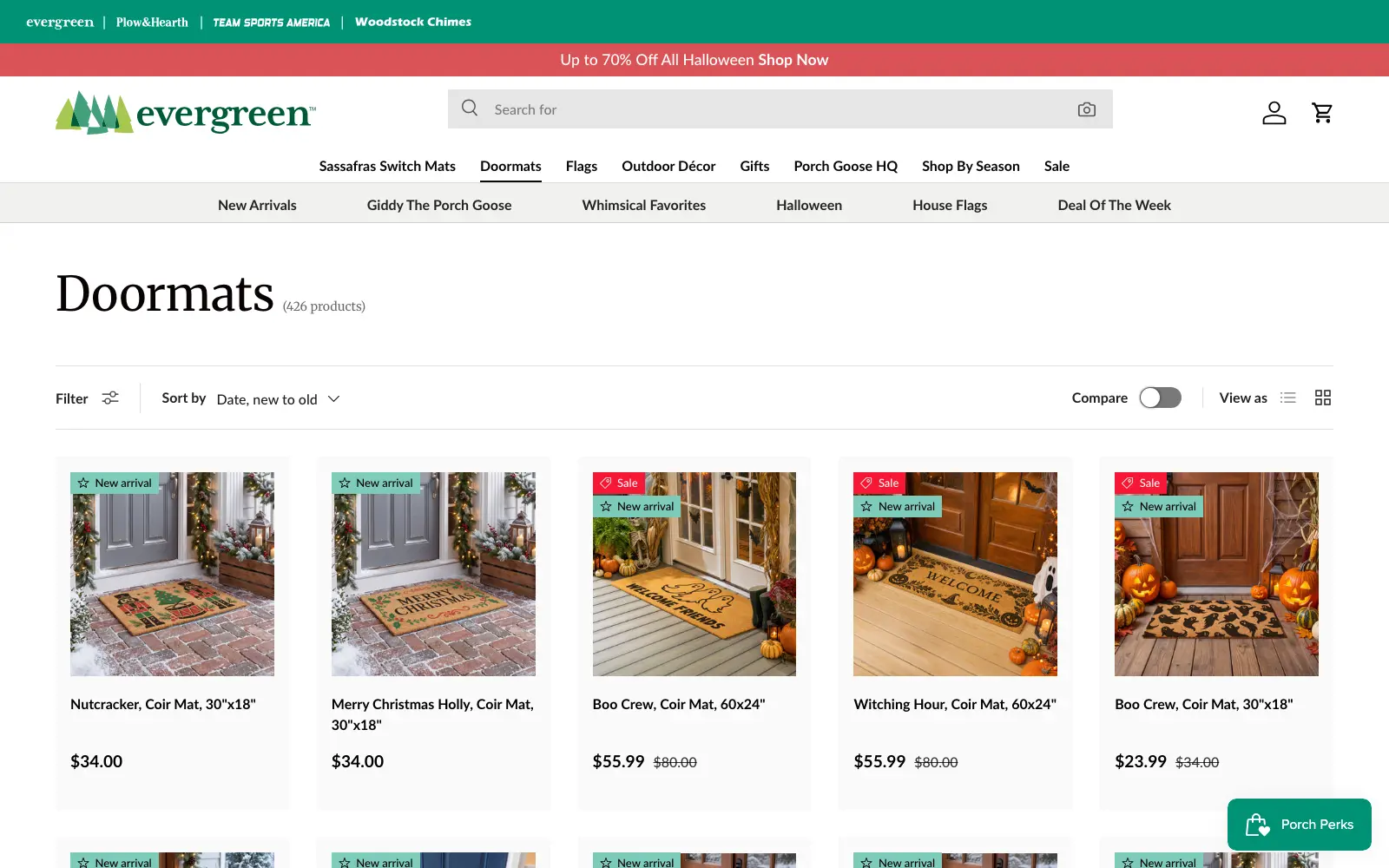Viewport: 1389px width, 868px height.
Task: Open the account login icon
Action: pos(1274,113)
